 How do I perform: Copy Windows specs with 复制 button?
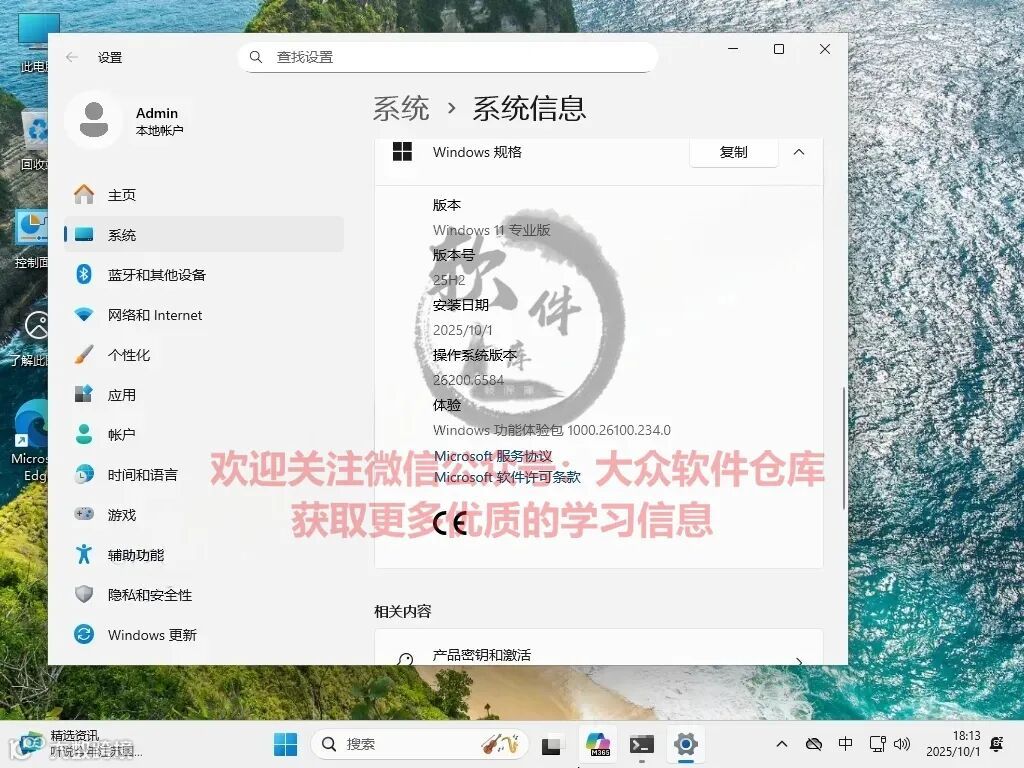[733, 152]
